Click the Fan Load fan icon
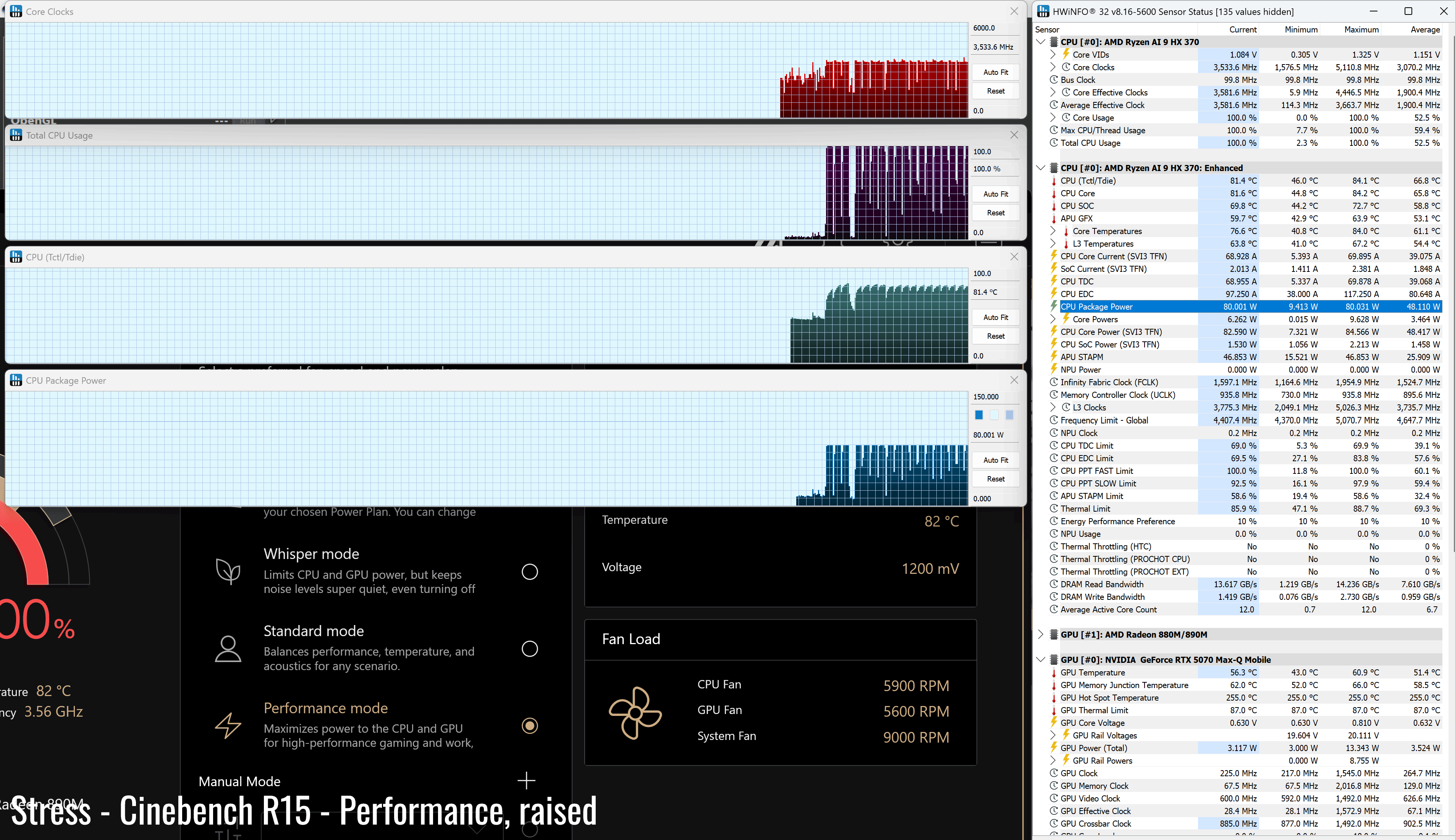The image size is (1455, 840). pos(635,712)
